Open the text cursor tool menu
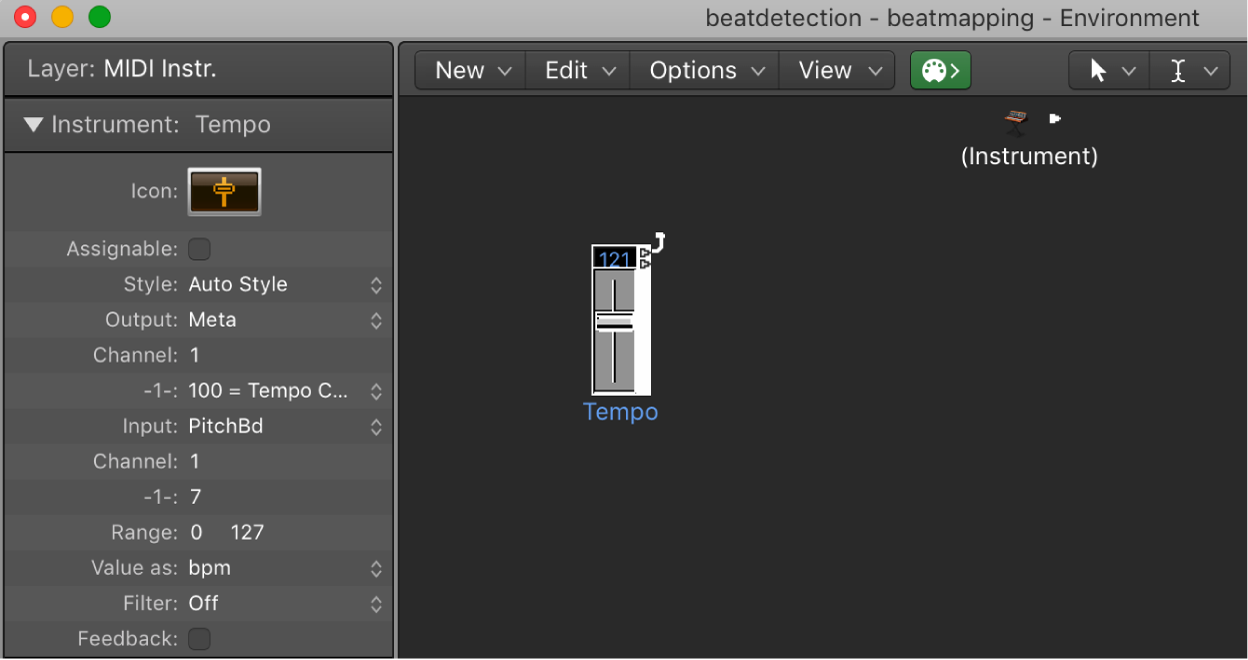The image size is (1248, 660). (1189, 71)
